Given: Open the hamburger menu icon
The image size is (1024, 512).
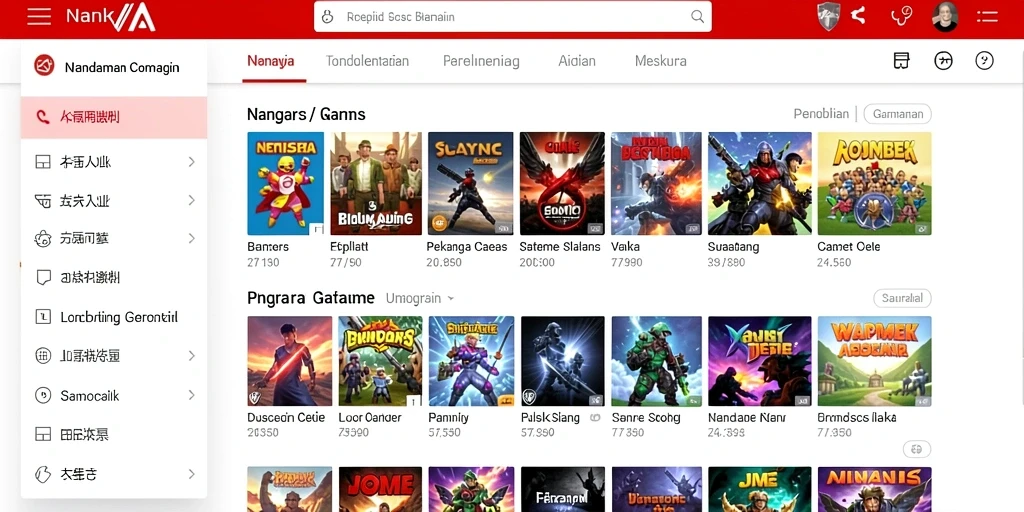Looking at the screenshot, I should 39,16.
